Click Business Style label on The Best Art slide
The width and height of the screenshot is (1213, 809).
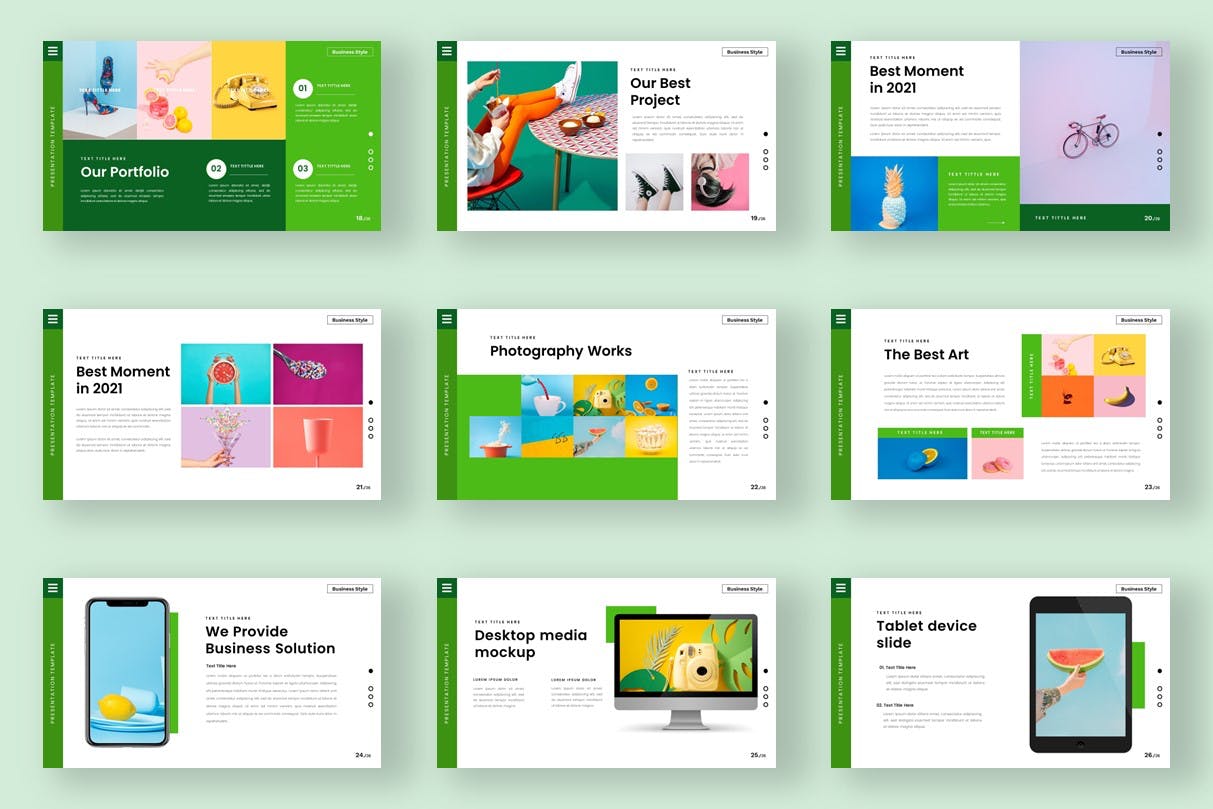tap(1138, 320)
